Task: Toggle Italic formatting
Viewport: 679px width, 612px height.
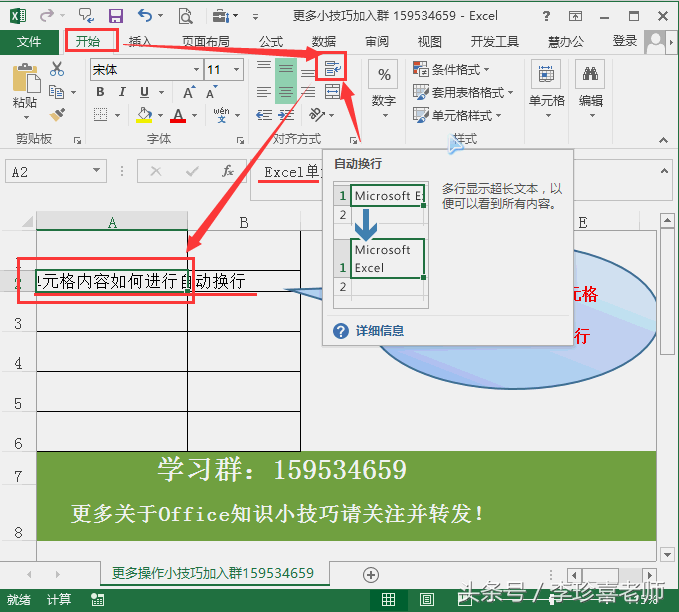Action: click(123, 92)
